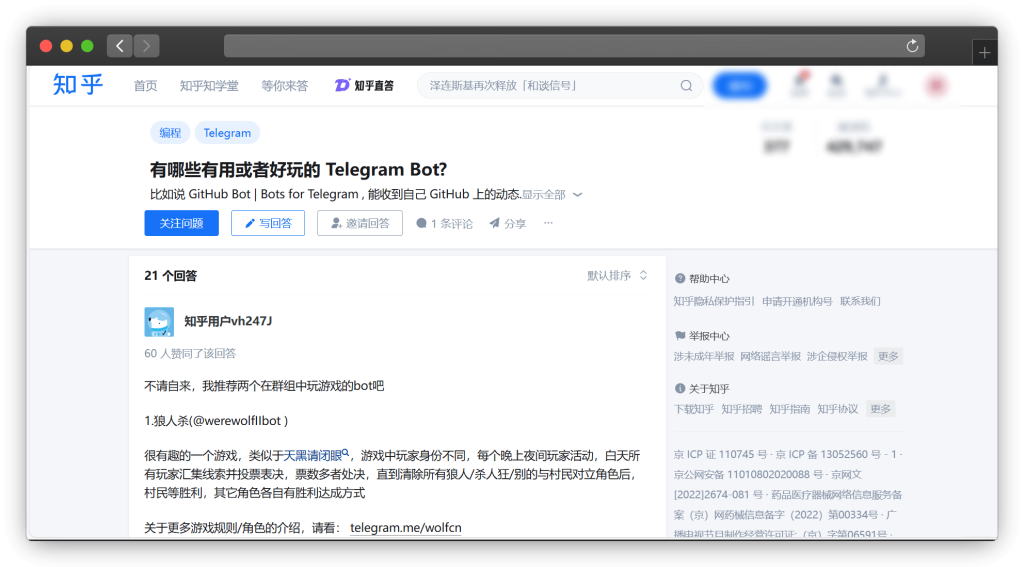
Task: Reload the page with refresh icon
Action: coord(912,46)
